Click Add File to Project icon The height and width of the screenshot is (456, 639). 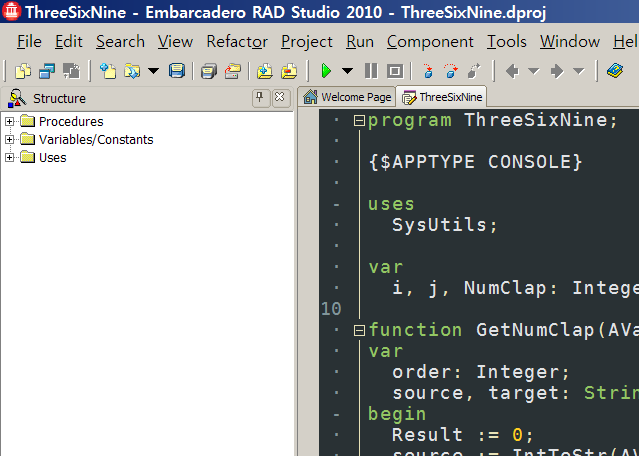[x=264, y=71]
